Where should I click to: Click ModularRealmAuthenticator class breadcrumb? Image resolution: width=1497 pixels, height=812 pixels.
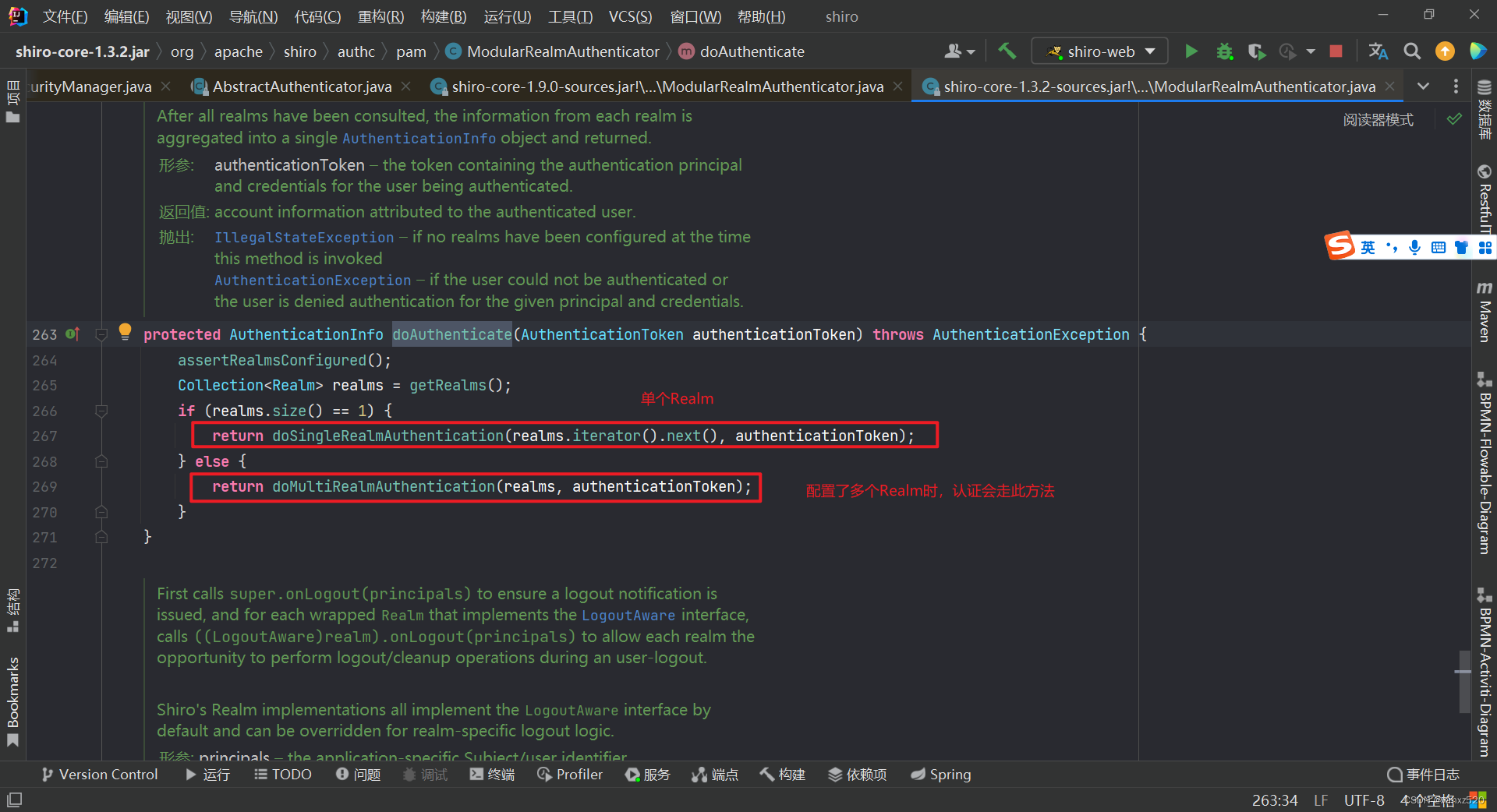553,51
